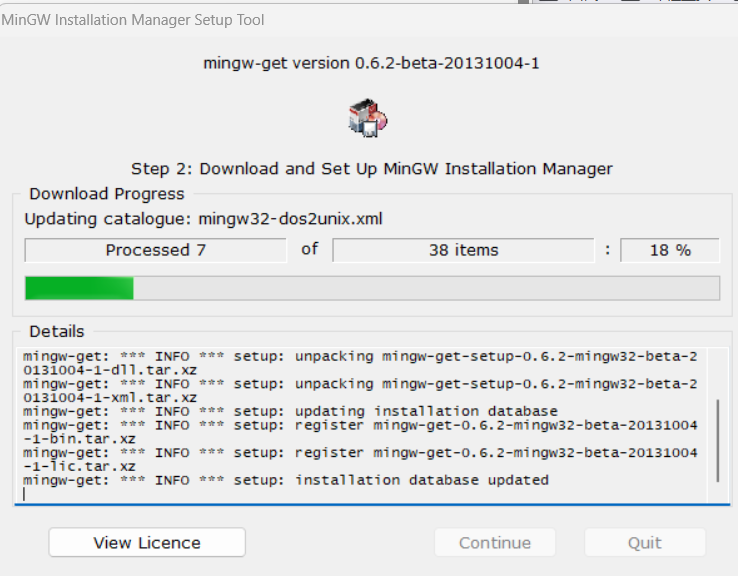Select the '18 %' percentage field

[x=670, y=250]
